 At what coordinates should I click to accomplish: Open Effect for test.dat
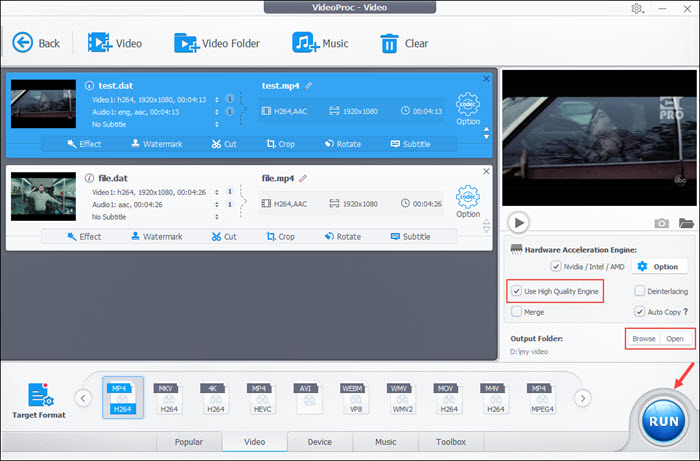click(84, 144)
